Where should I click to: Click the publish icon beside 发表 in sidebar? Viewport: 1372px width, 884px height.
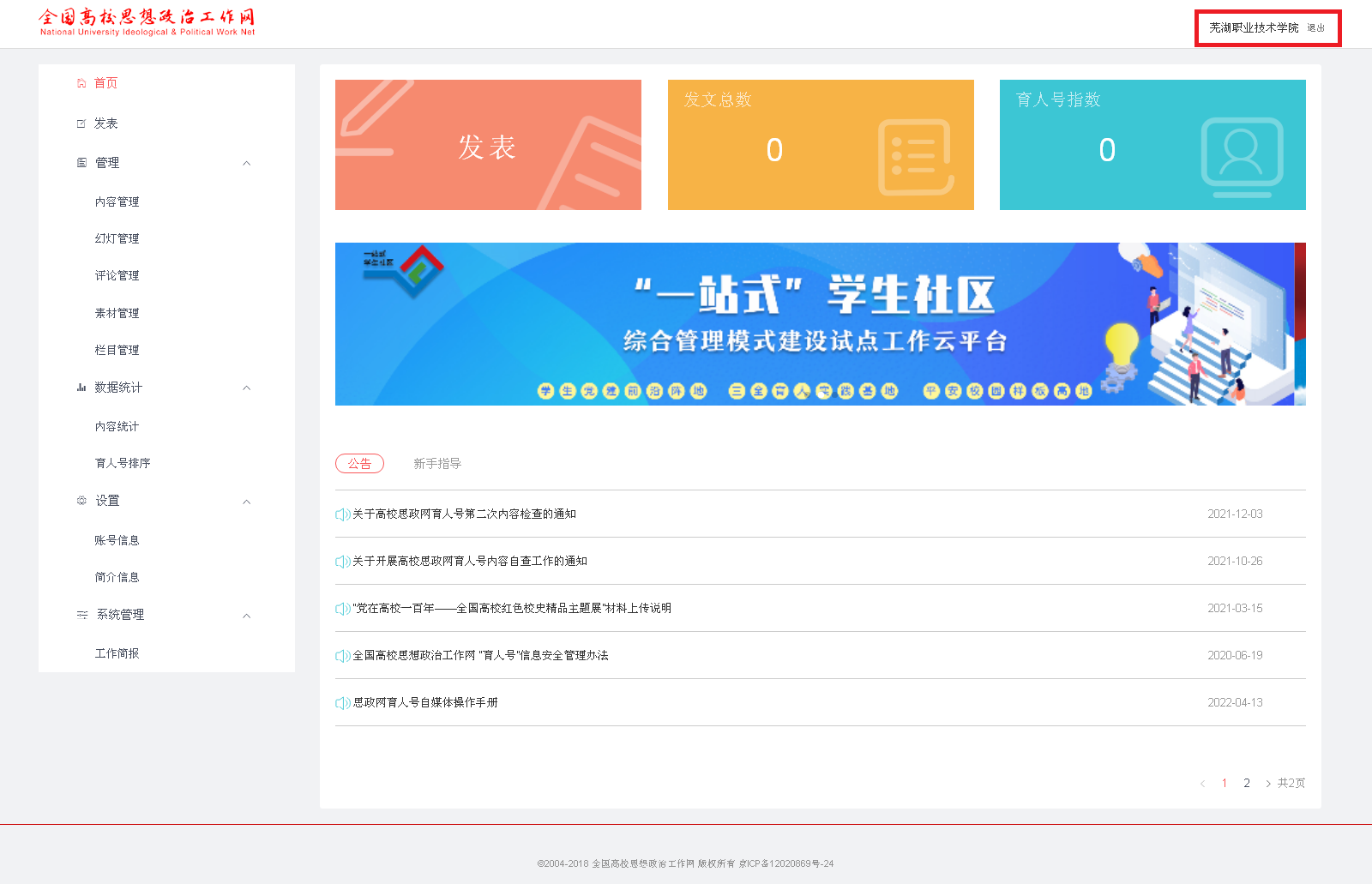(81, 123)
